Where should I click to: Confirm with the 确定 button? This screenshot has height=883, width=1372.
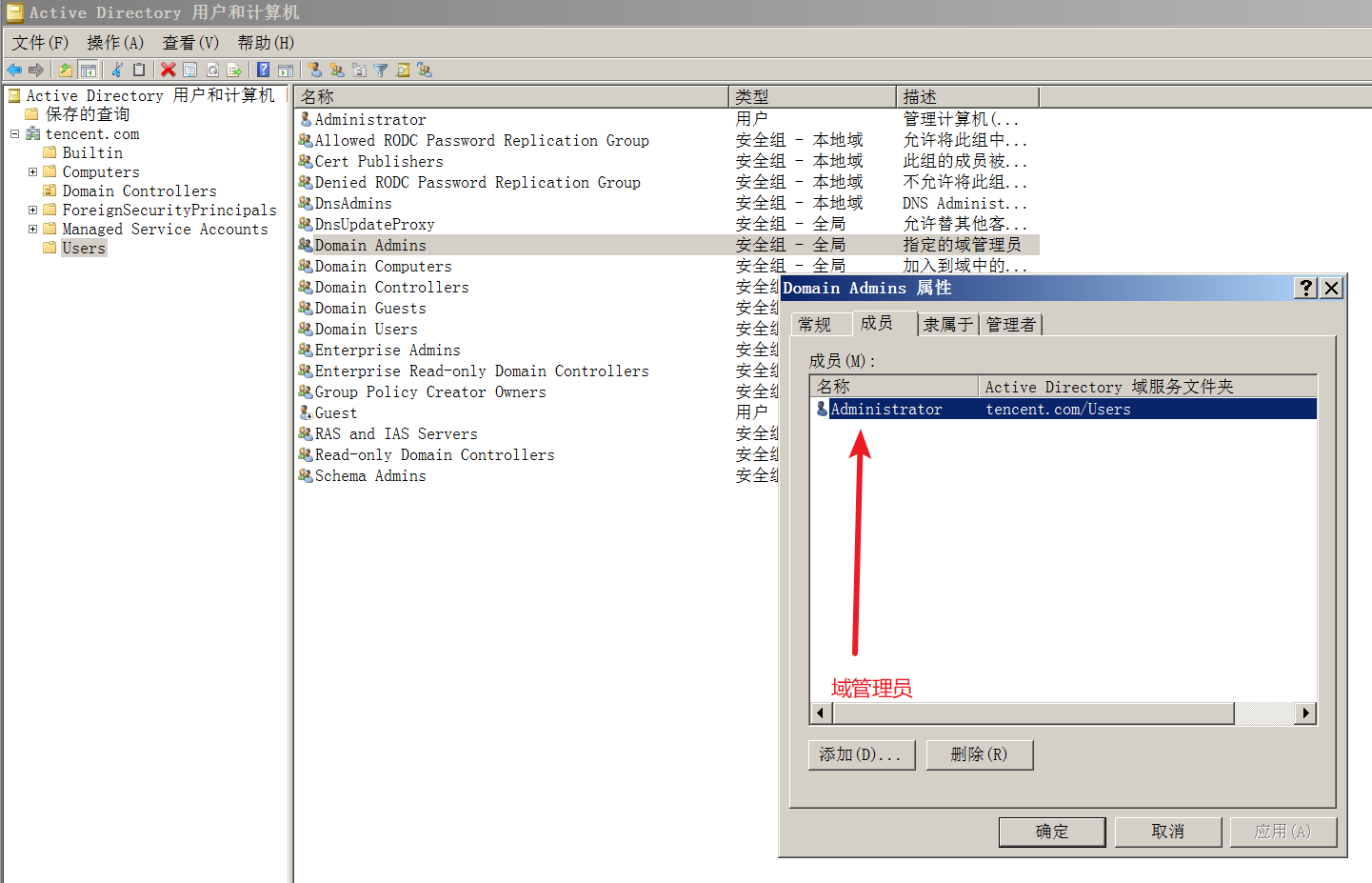click(1052, 832)
